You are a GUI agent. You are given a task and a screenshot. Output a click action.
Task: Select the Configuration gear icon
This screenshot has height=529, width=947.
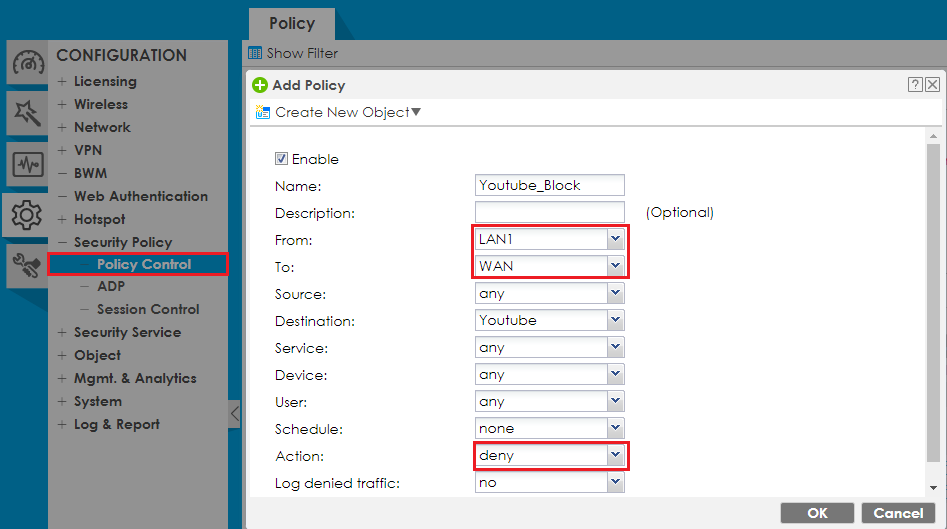[27, 214]
